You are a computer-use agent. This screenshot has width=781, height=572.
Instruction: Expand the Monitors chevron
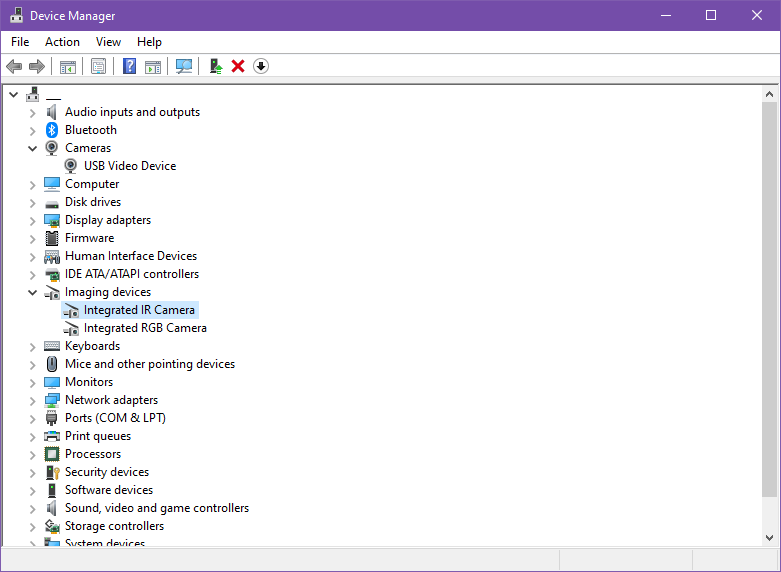32,383
